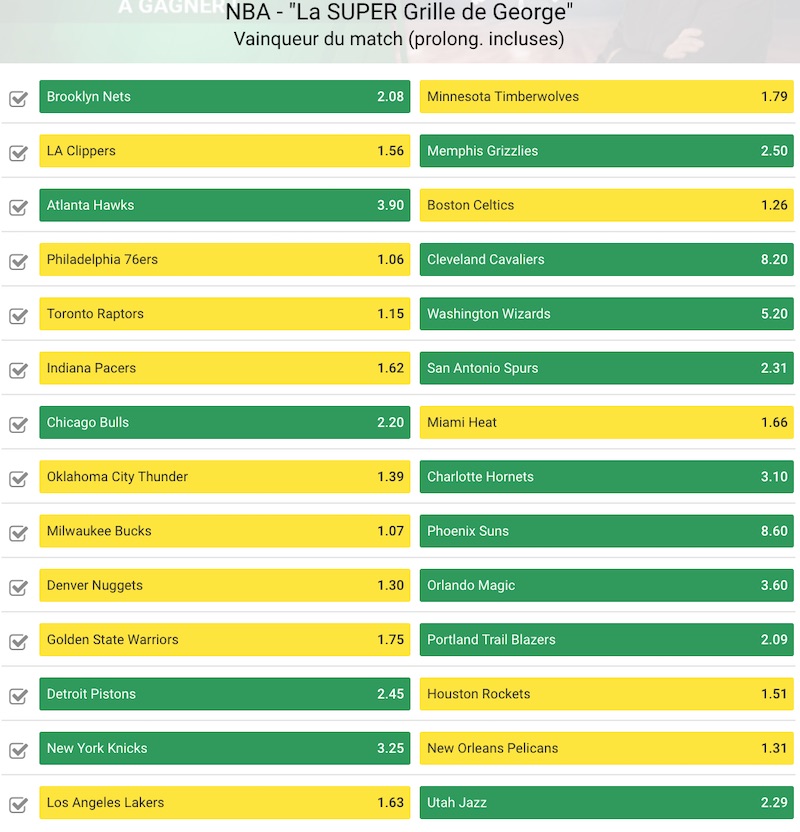Screen dimensions: 800x832
Task: Uncheck the Toronto Raptors row checkbox
Action: click(18, 316)
